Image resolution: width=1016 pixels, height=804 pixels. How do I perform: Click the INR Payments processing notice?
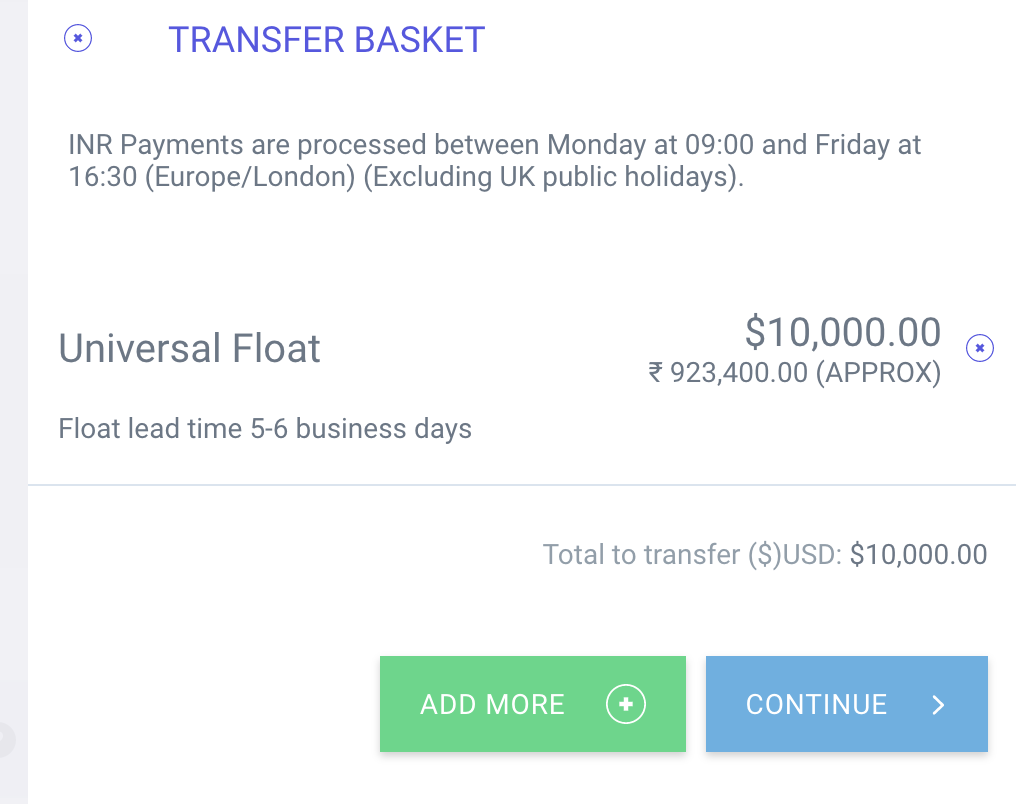(494, 160)
